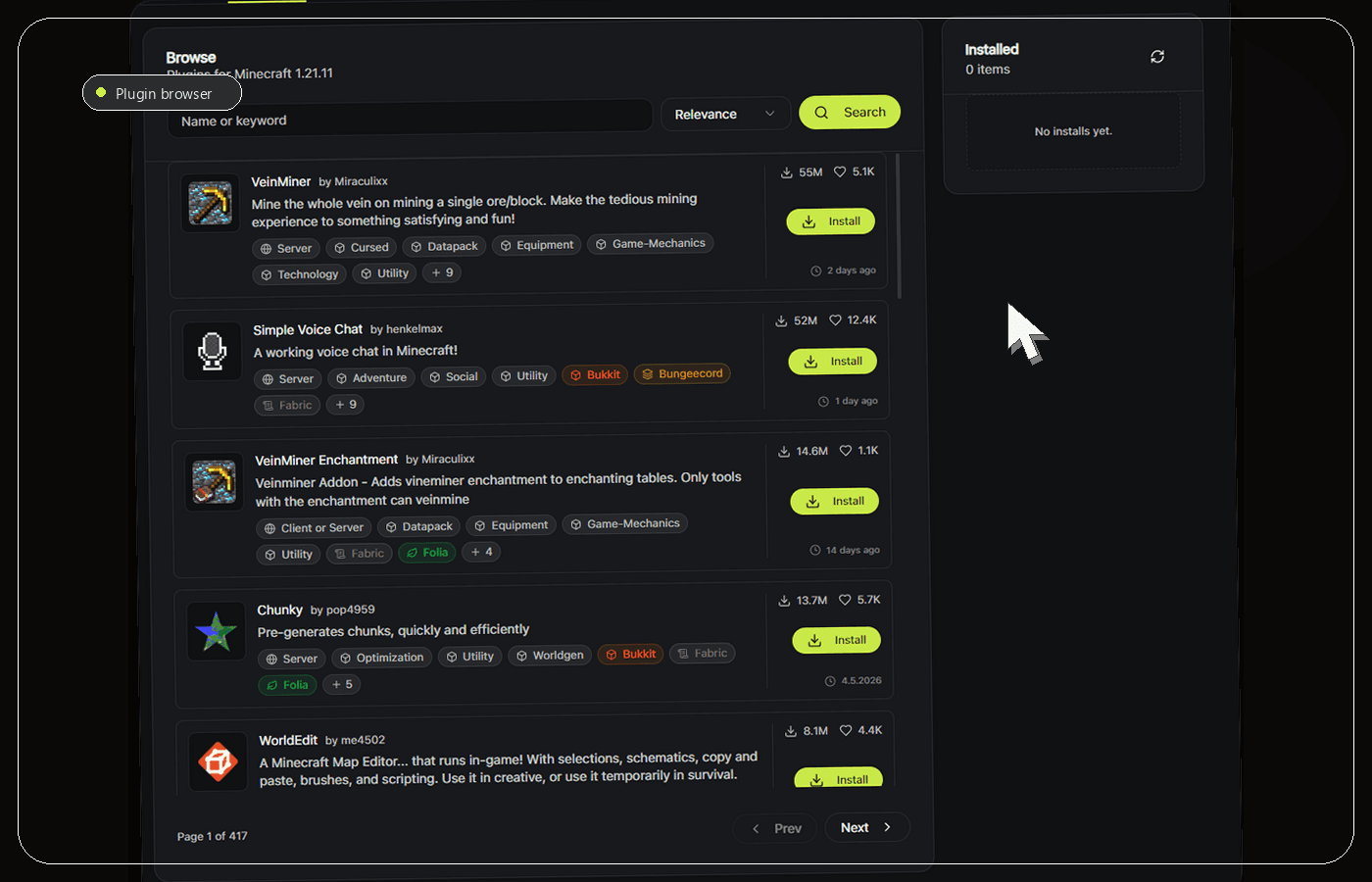Install VeinMiner Enchantment addon
Image resolution: width=1372 pixels, height=882 pixels.
point(835,502)
